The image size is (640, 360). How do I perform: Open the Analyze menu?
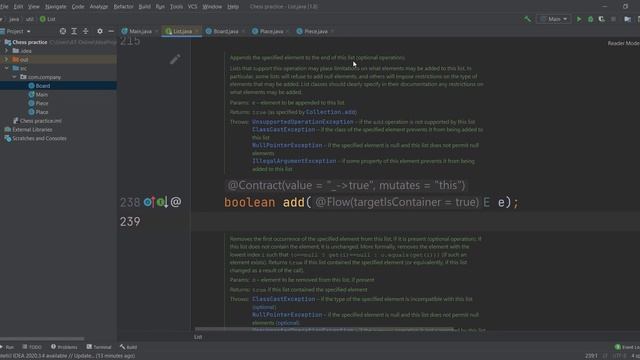tap(99, 7)
